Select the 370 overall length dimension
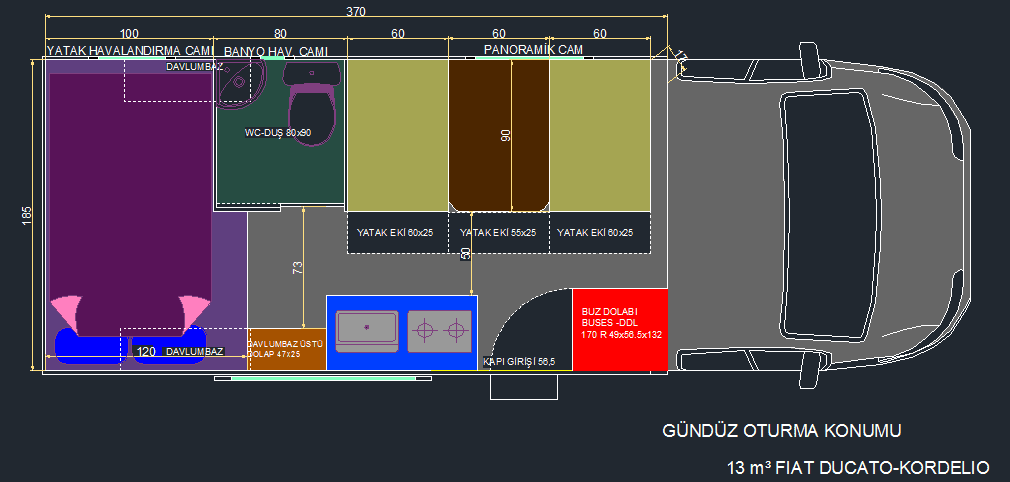1010x482 pixels. [x=356, y=11]
